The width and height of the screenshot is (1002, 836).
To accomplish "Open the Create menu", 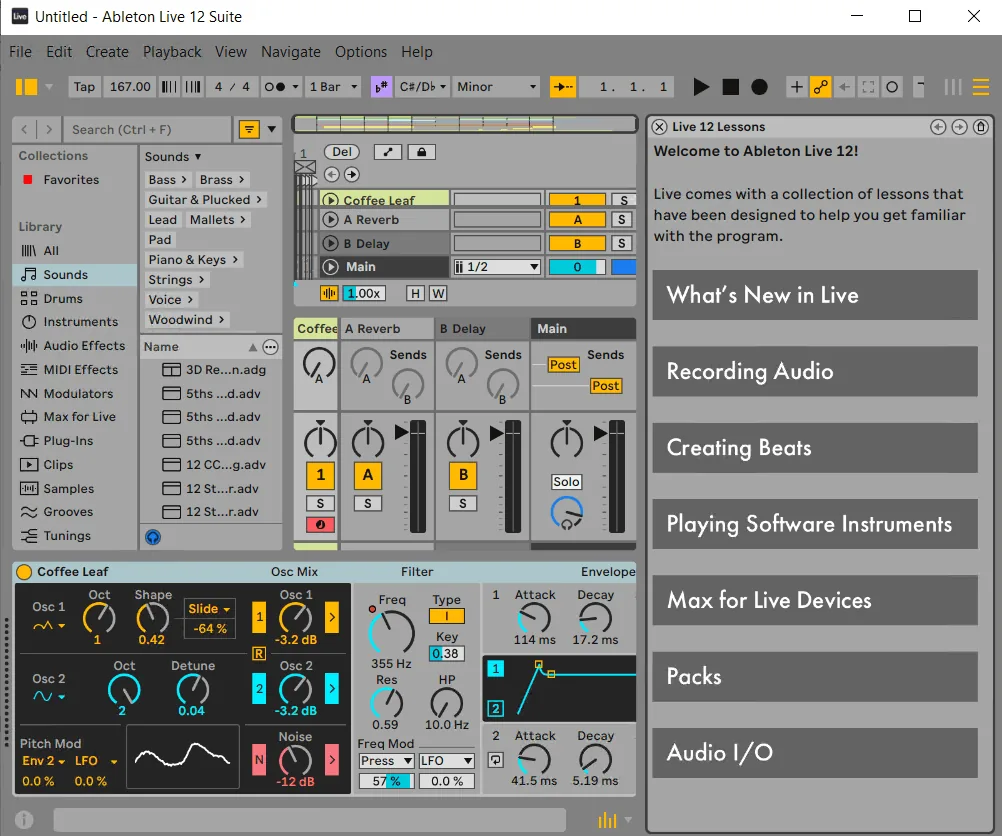I will [107, 52].
